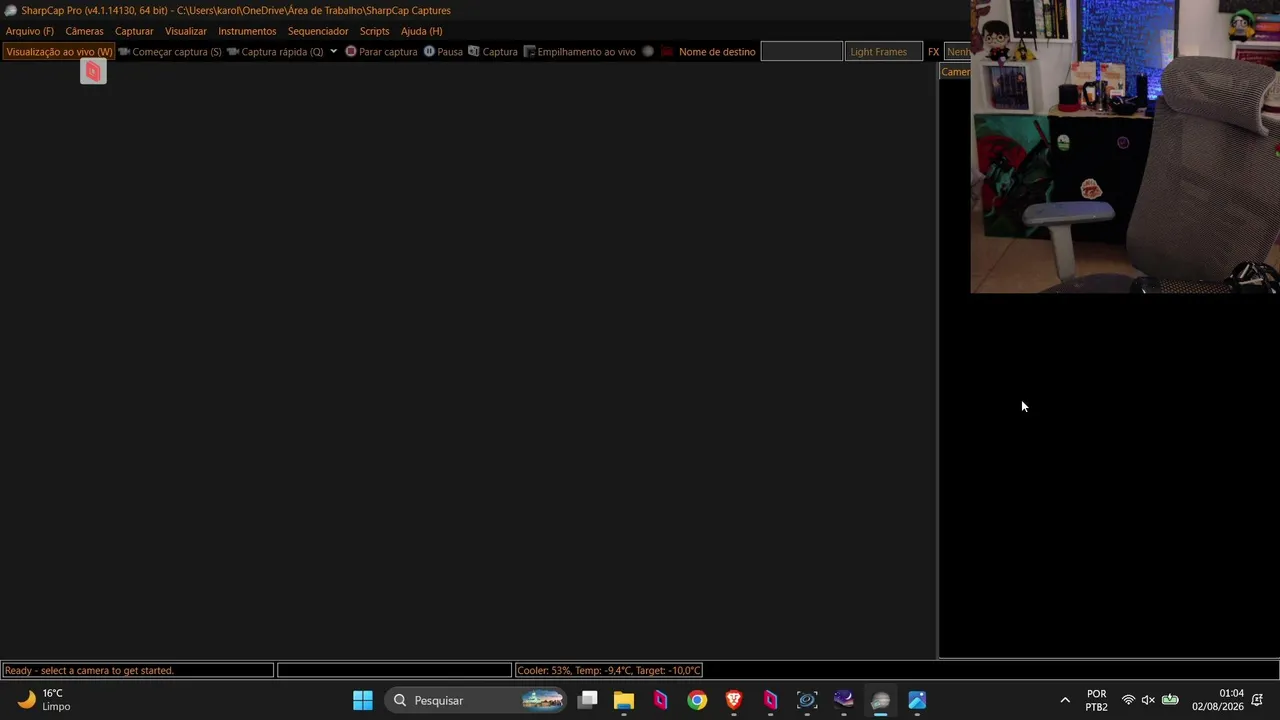Open the second pink app taskbar icon
Screen dimensions: 1280x720
tap(770, 700)
